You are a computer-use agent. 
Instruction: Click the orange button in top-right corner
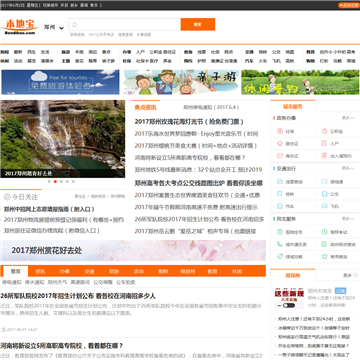pos(349,5)
